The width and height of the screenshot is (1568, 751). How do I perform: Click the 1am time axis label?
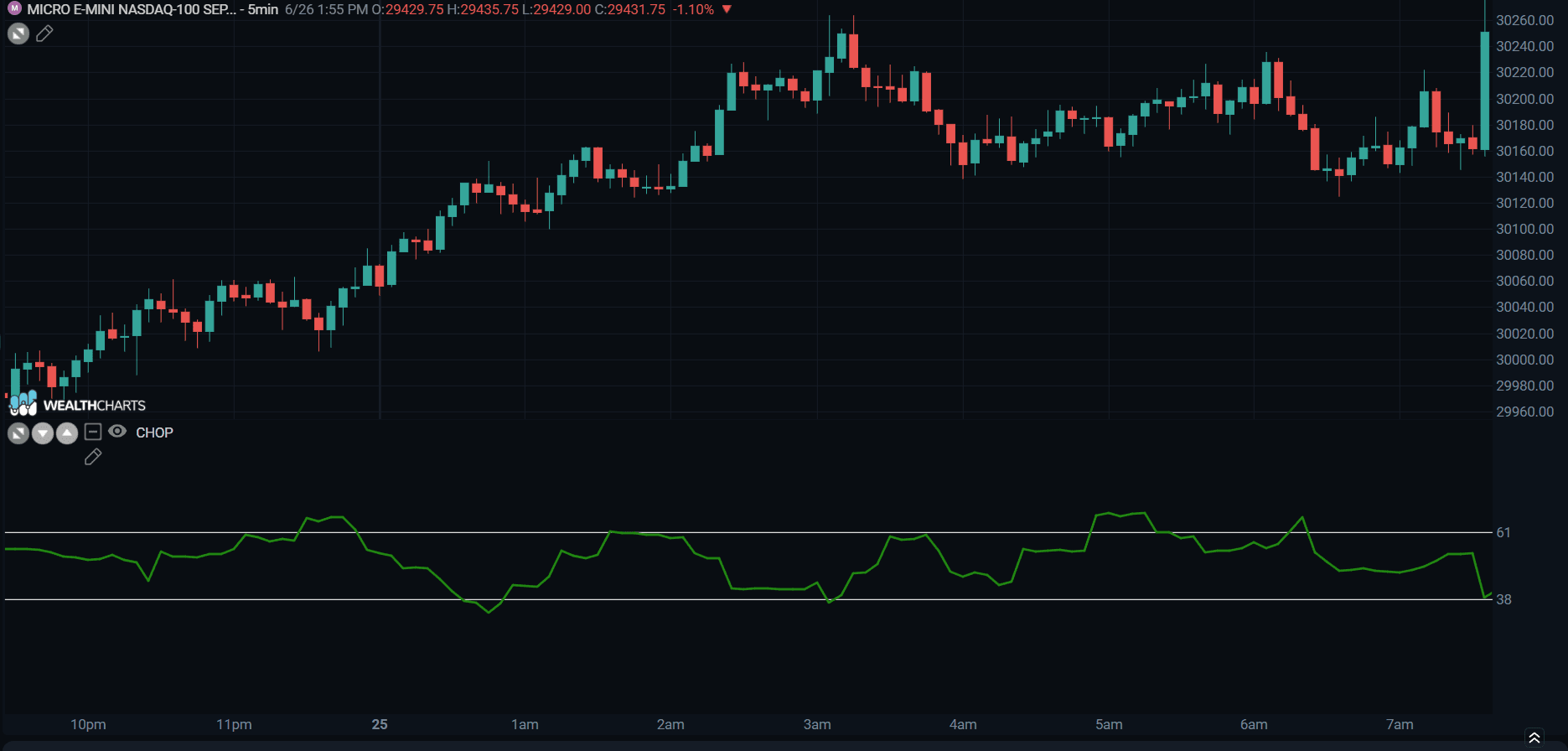coord(525,724)
